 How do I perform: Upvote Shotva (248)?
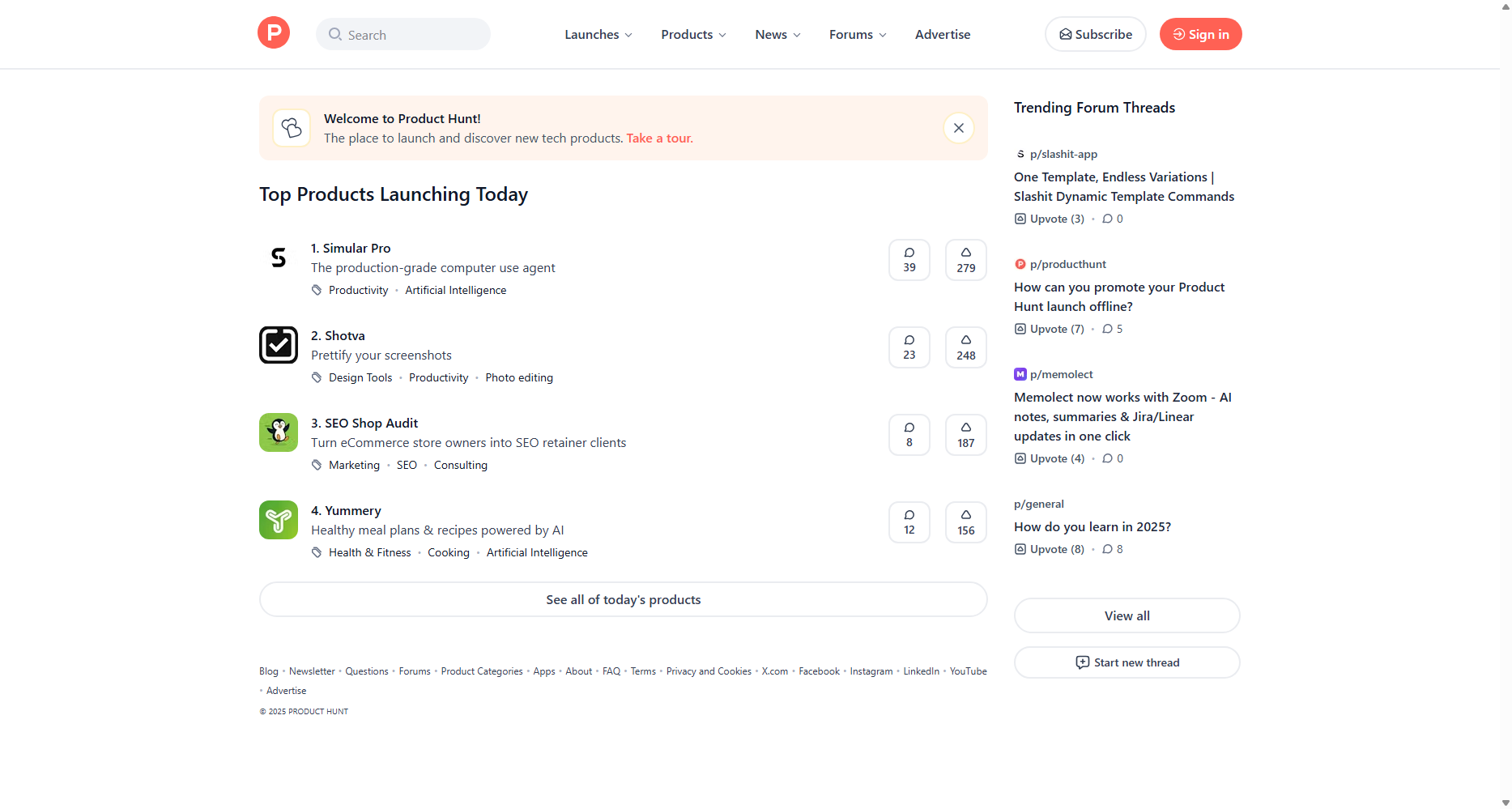tap(966, 347)
